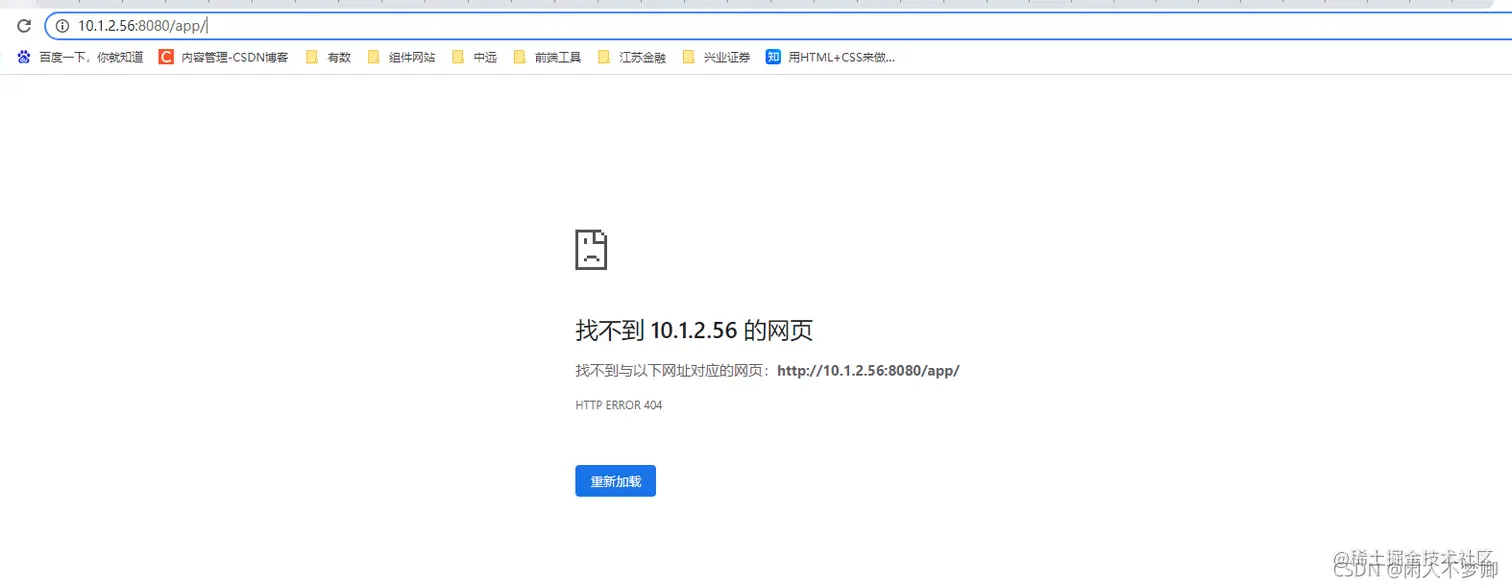Click the yellow favicon beside 有数
This screenshot has height=587, width=1512.
pos(312,57)
